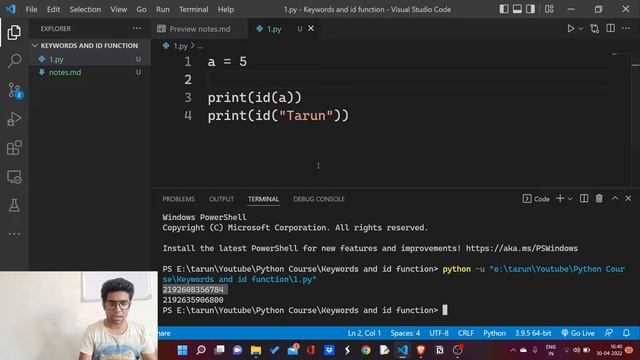Open the Extensions view
The image size is (640, 360).
coord(14,148)
